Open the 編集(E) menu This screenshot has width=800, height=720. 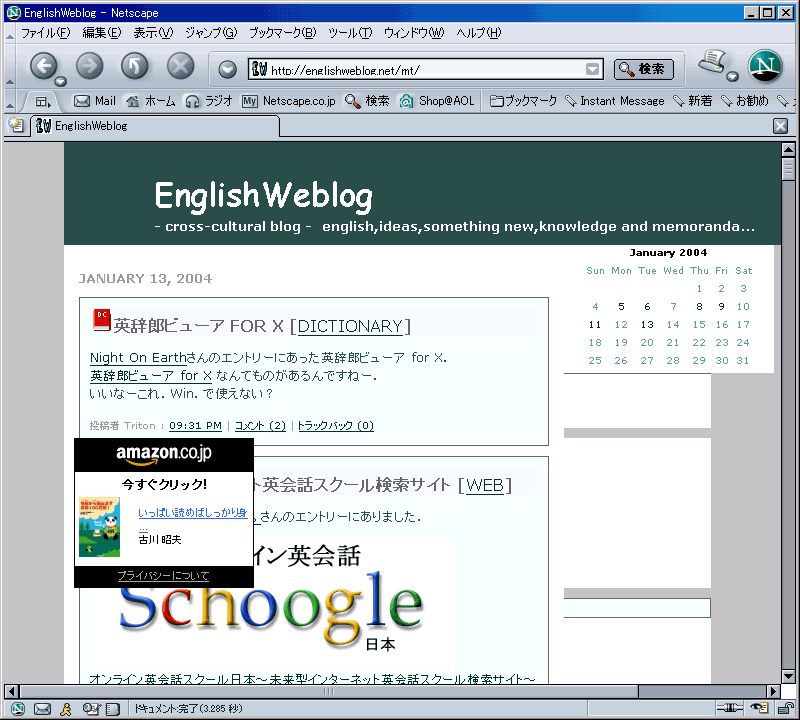click(102, 33)
